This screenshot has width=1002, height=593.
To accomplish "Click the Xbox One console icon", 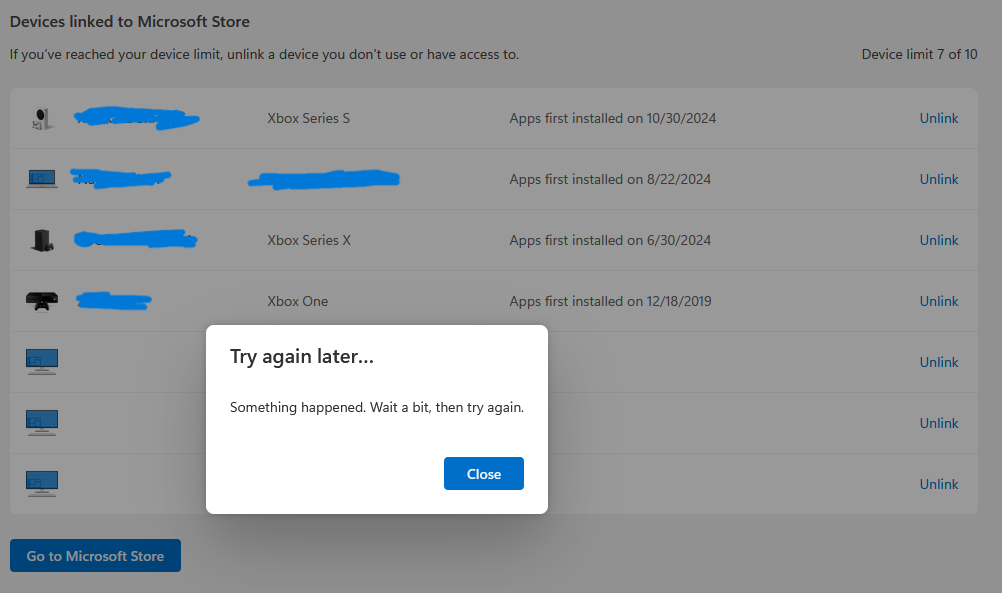I will [x=41, y=300].
